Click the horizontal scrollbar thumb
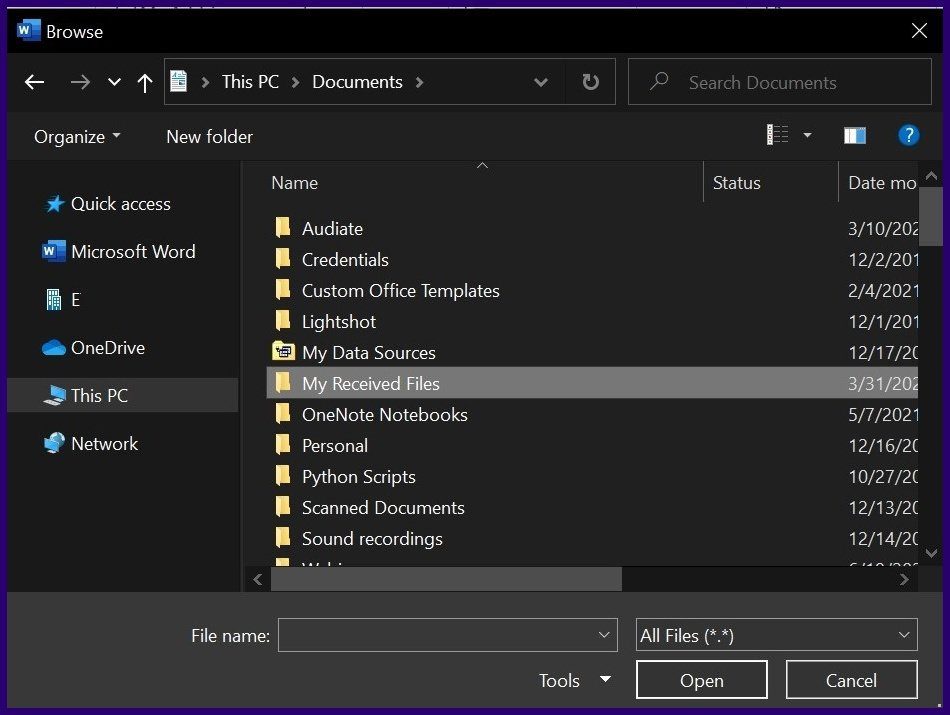 (446, 579)
